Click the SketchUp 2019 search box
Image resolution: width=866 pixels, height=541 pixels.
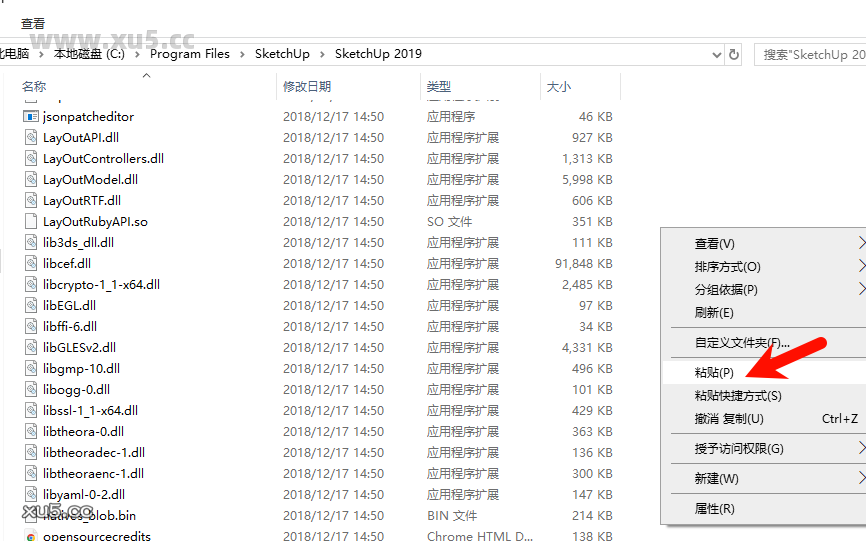(810, 55)
